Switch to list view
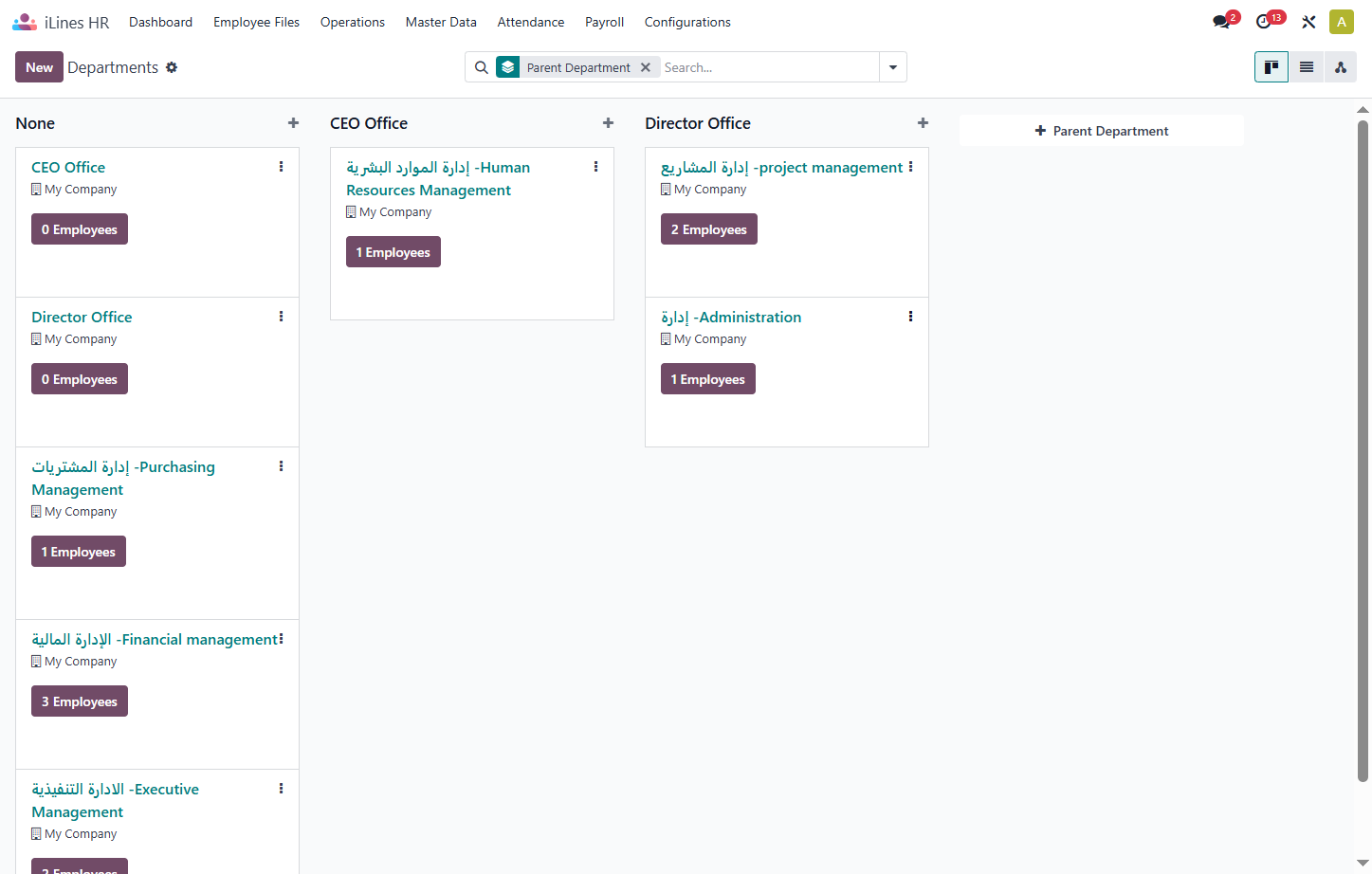This screenshot has height=874, width=1372. 1307,67
